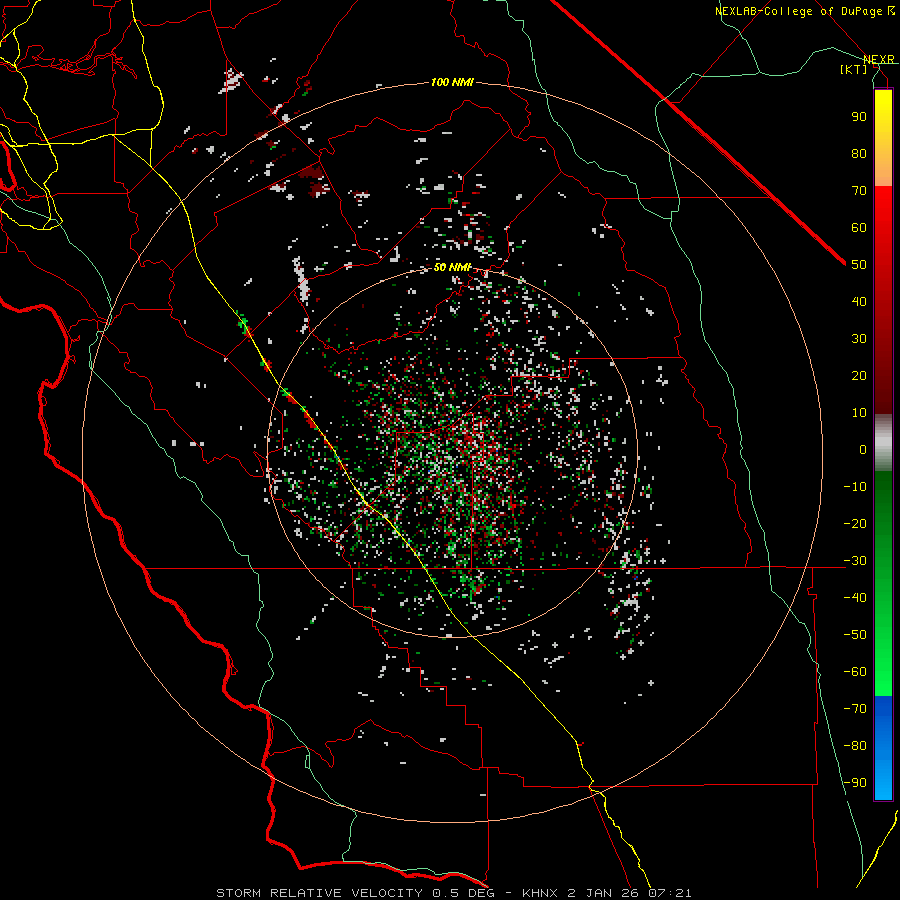The image size is (900, 900).
Task: Click the KT units label above color scale
Action: coord(854,69)
